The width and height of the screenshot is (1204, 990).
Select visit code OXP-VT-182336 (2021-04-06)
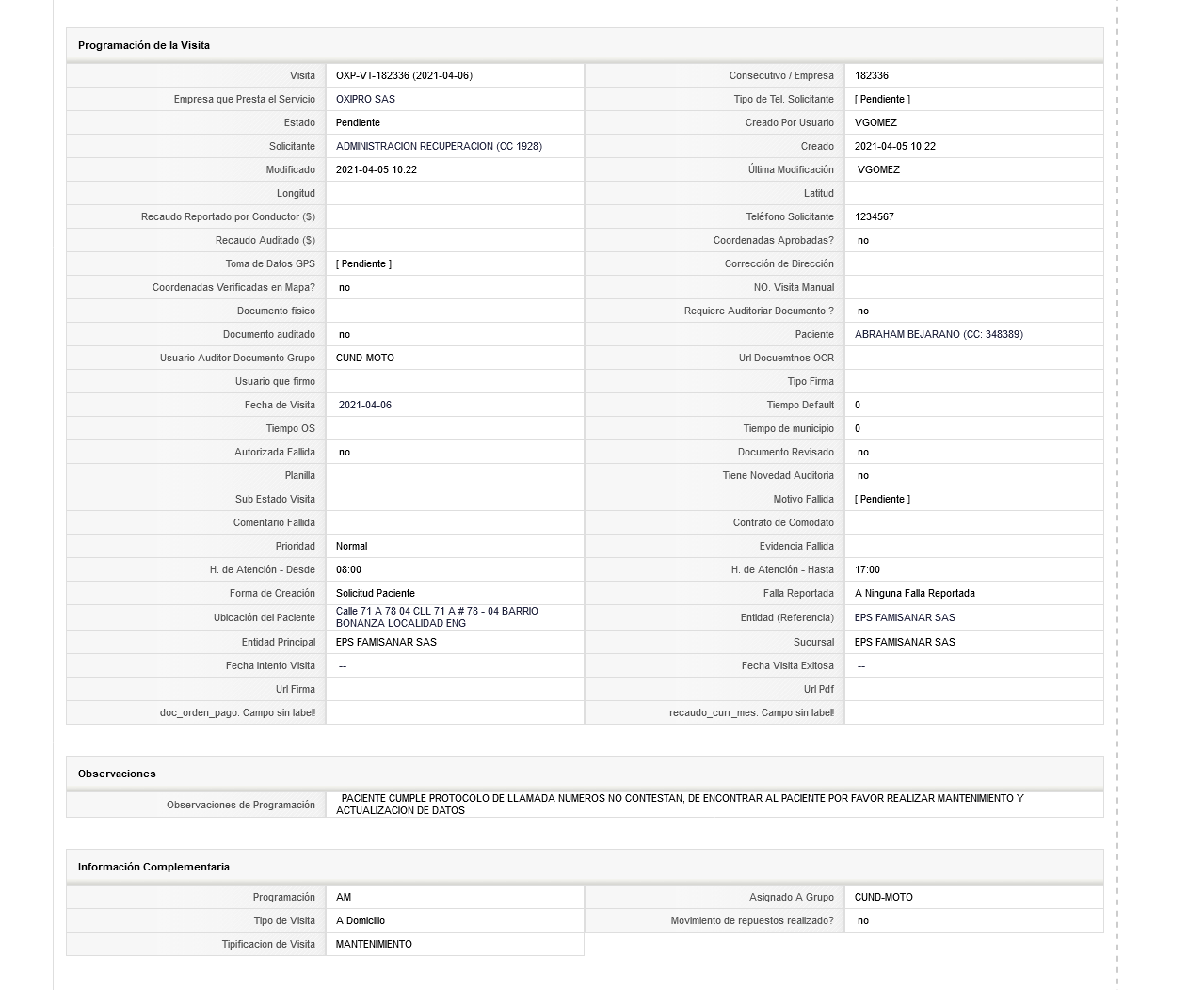click(404, 75)
